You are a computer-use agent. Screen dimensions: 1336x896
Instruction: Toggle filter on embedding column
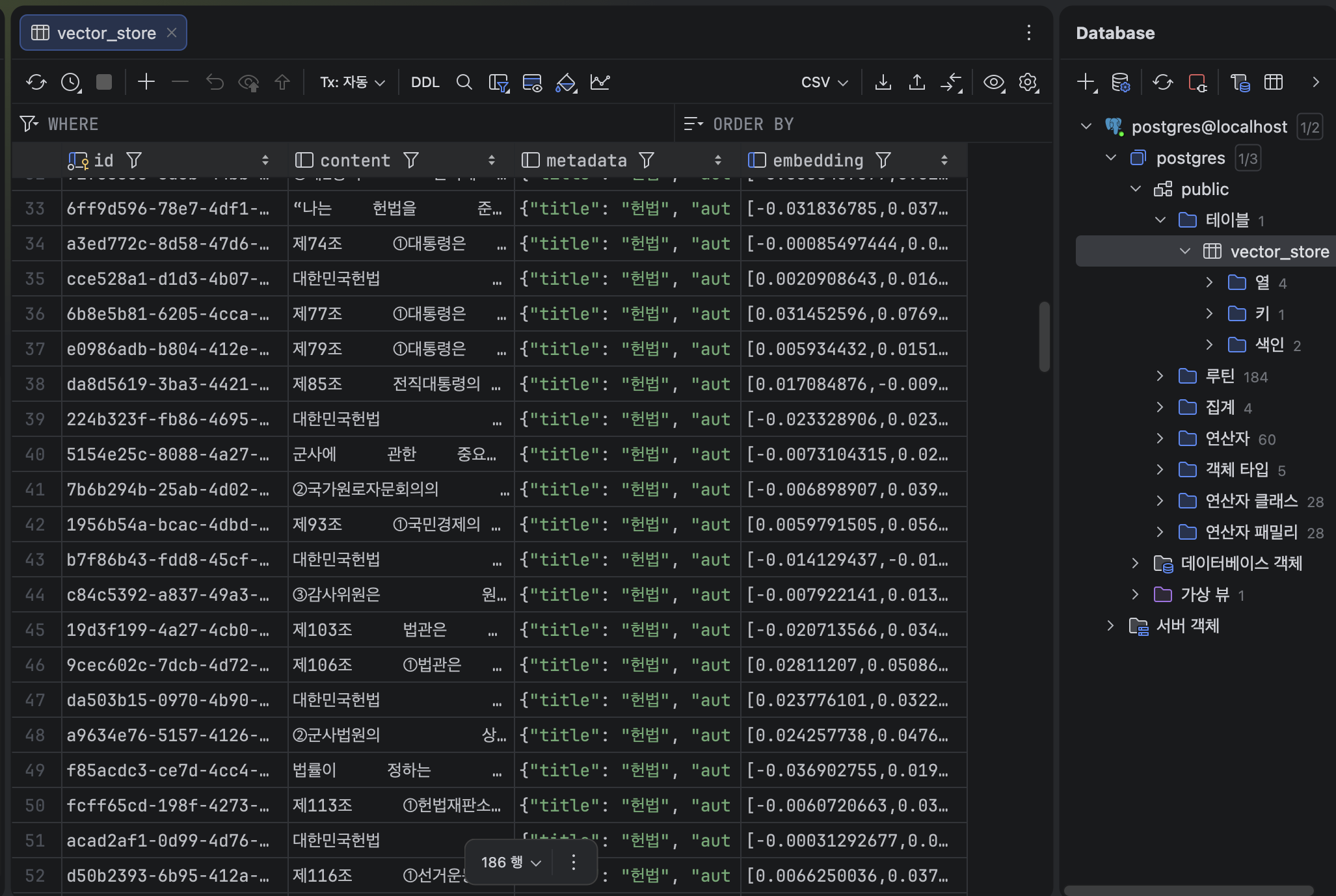pyautogui.click(x=883, y=160)
